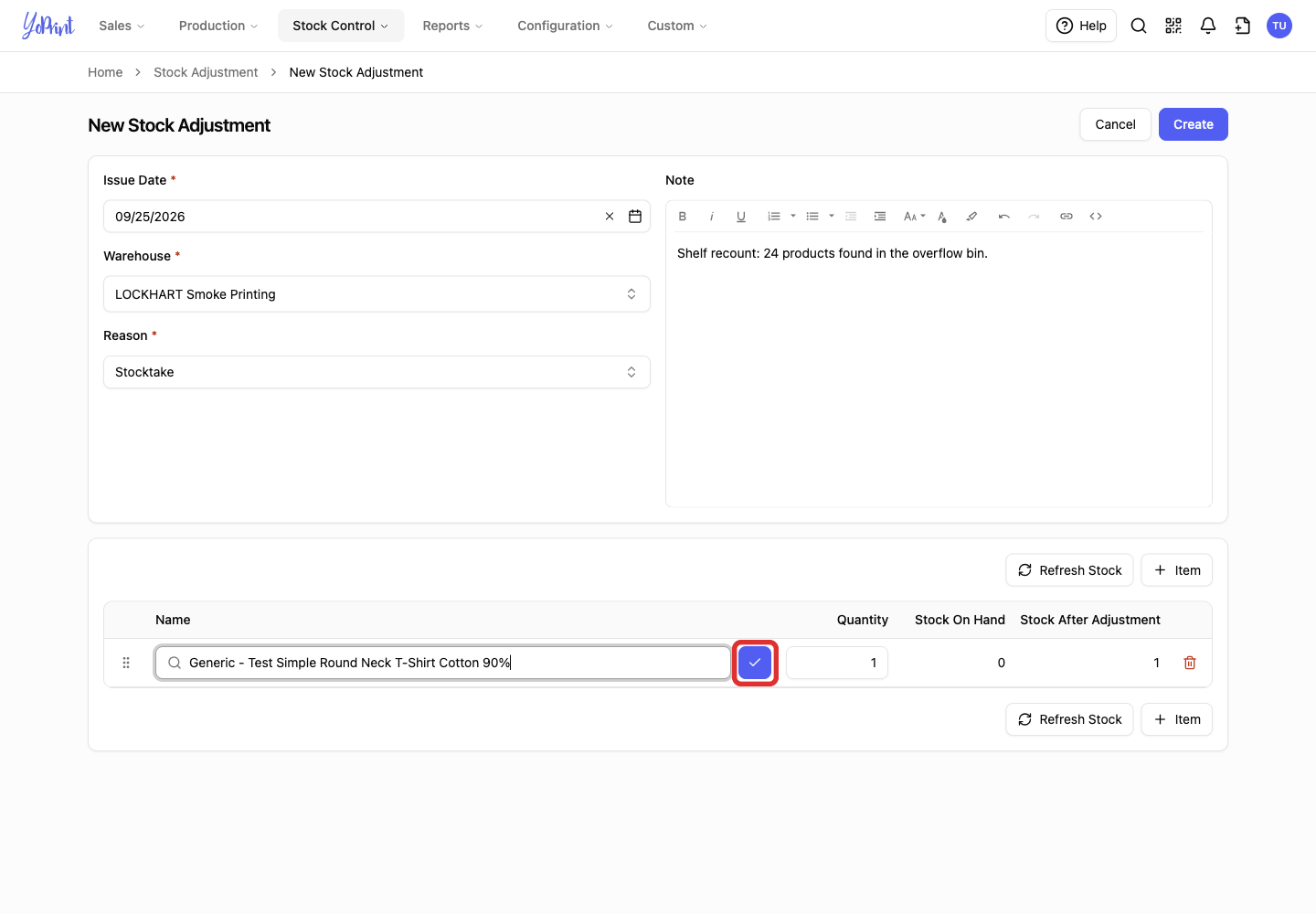Open the Reports menu

452,26
